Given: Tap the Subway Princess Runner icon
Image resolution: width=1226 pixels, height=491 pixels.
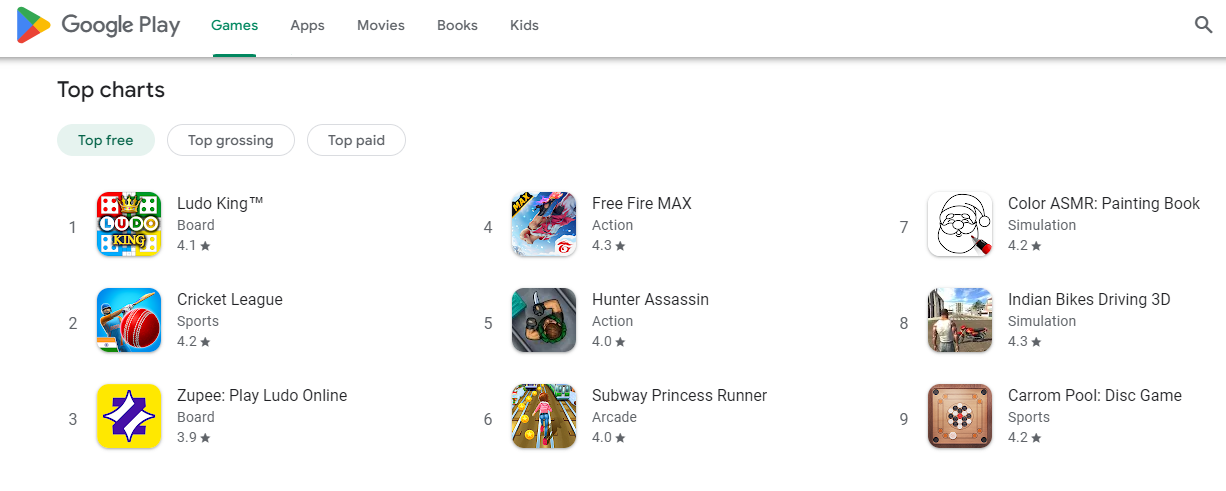Looking at the screenshot, I should [x=544, y=416].
